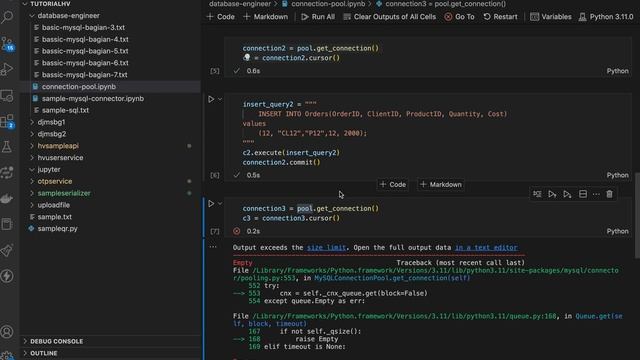Viewport: 640px width, 360px height.
Task: Open Extensions view in activity bar
Action: [x=7, y=121]
